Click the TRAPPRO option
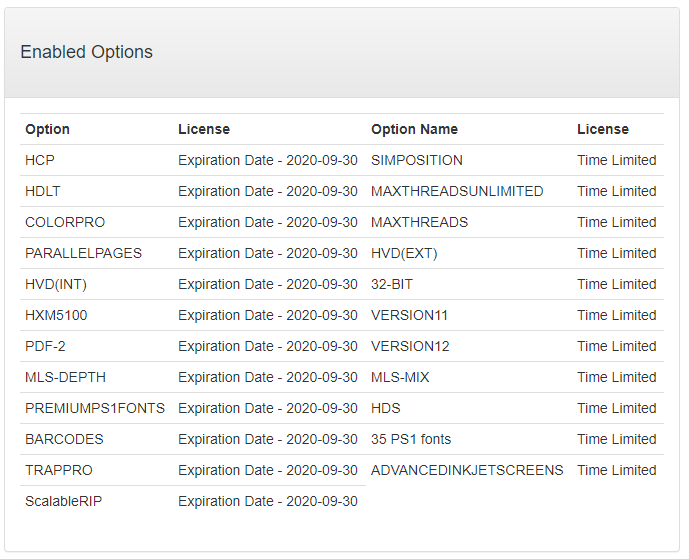The image size is (689, 559). (58, 470)
